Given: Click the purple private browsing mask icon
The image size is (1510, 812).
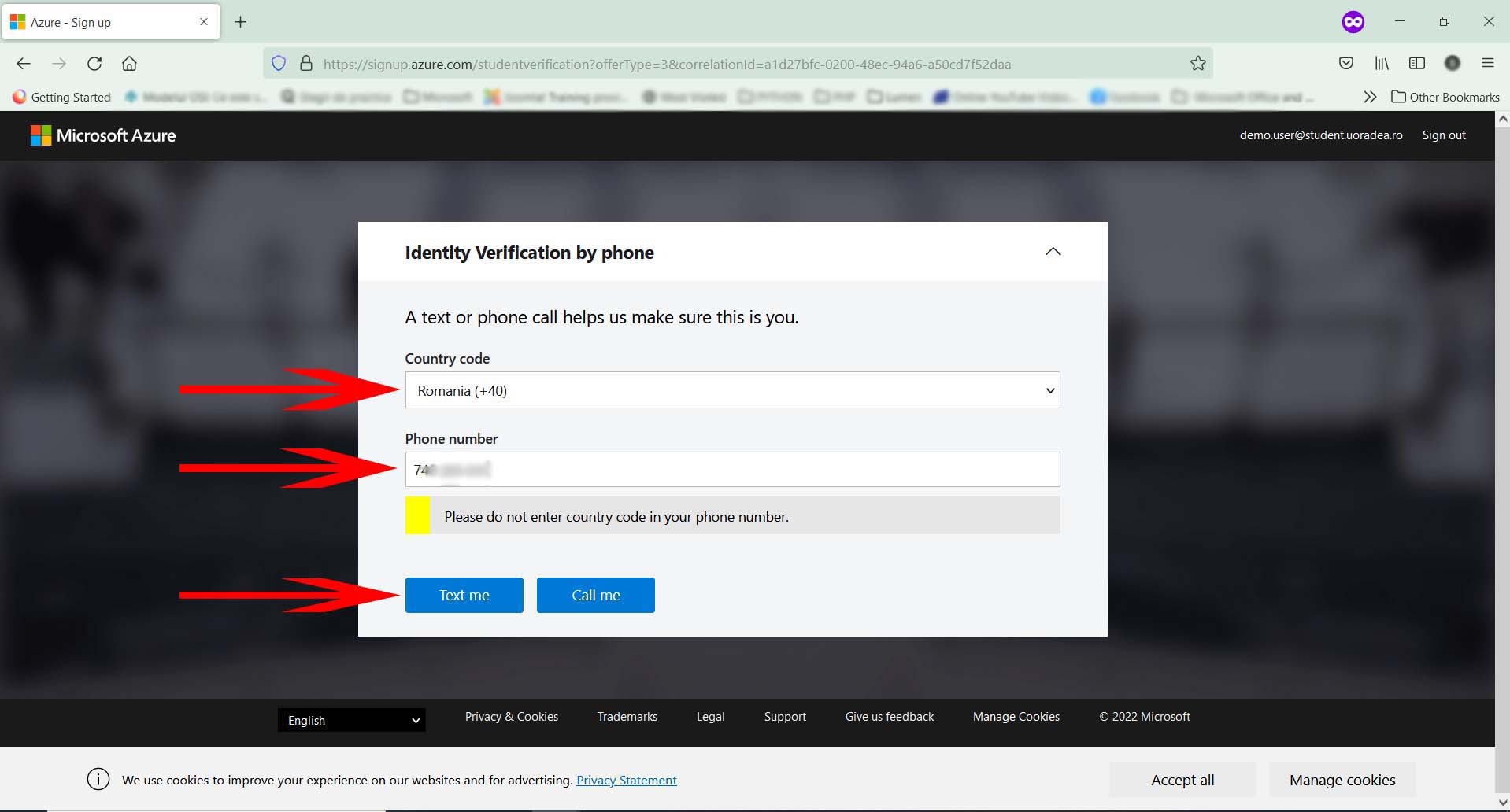Looking at the screenshot, I should [x=1353, y=22].
